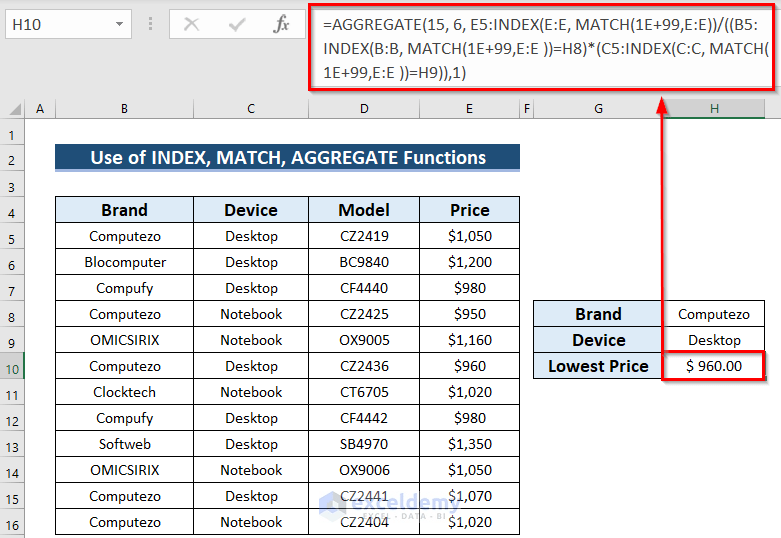Select lookup value cell 'Desktop' in H9
Screen dimensions: 781x538
pos(714,340)
